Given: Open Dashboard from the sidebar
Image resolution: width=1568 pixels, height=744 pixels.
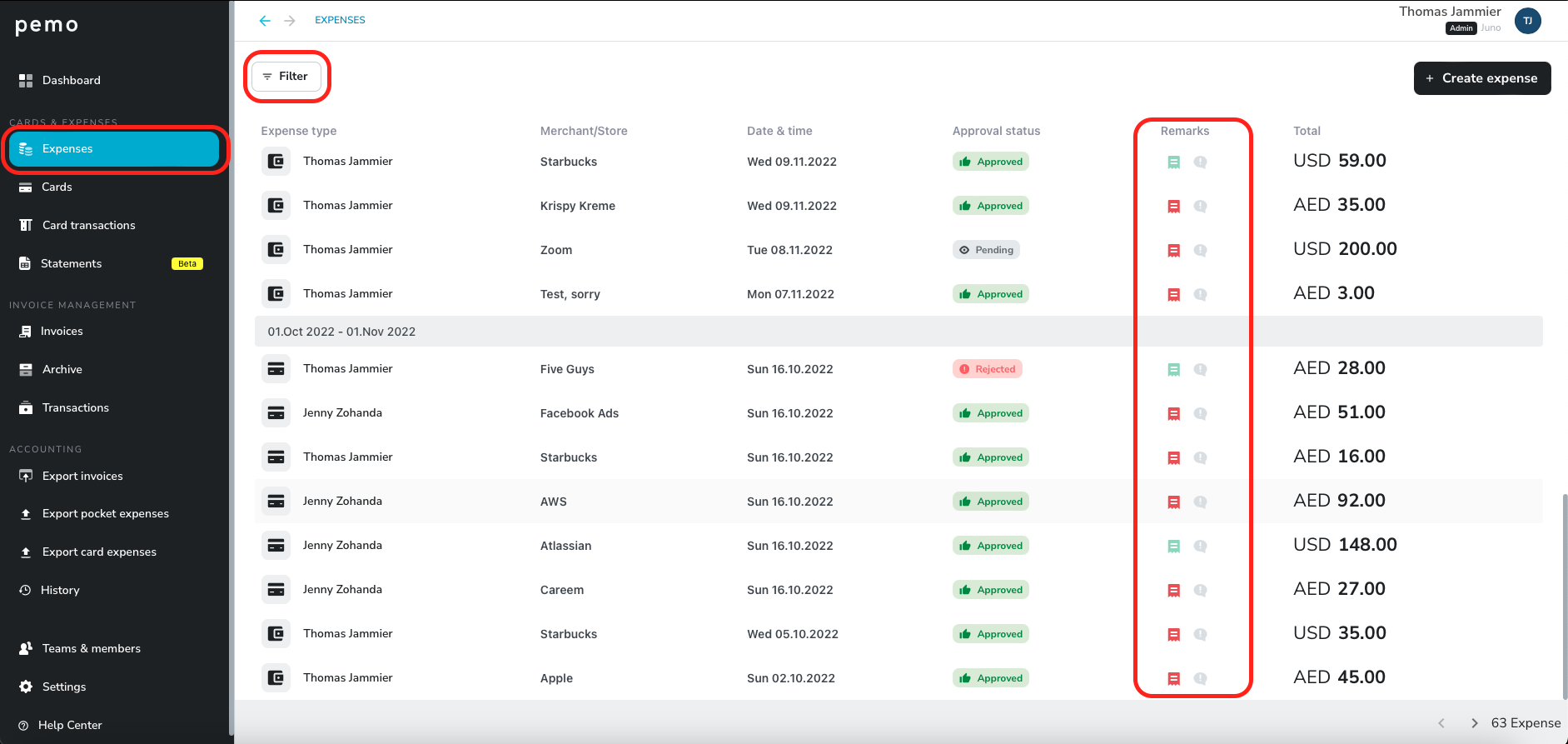Looking at the screenshot, I should coord(71,81).
